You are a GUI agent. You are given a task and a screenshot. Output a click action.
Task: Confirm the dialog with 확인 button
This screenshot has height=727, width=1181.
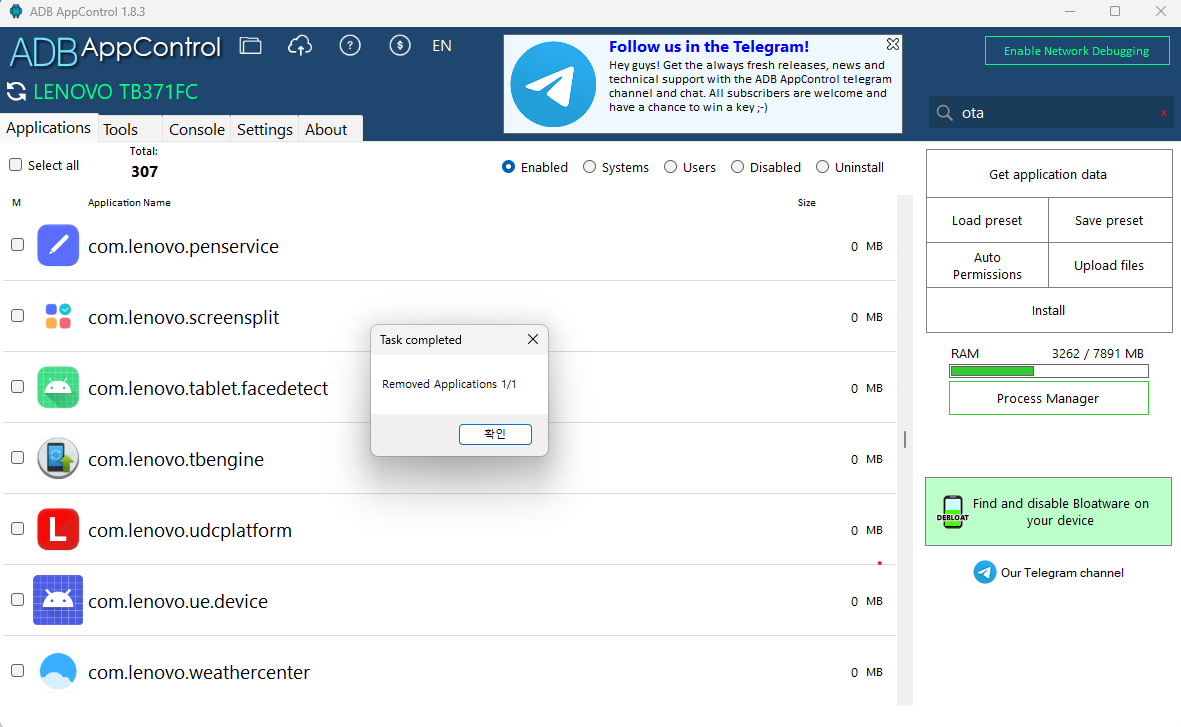(x=495, y=434)
